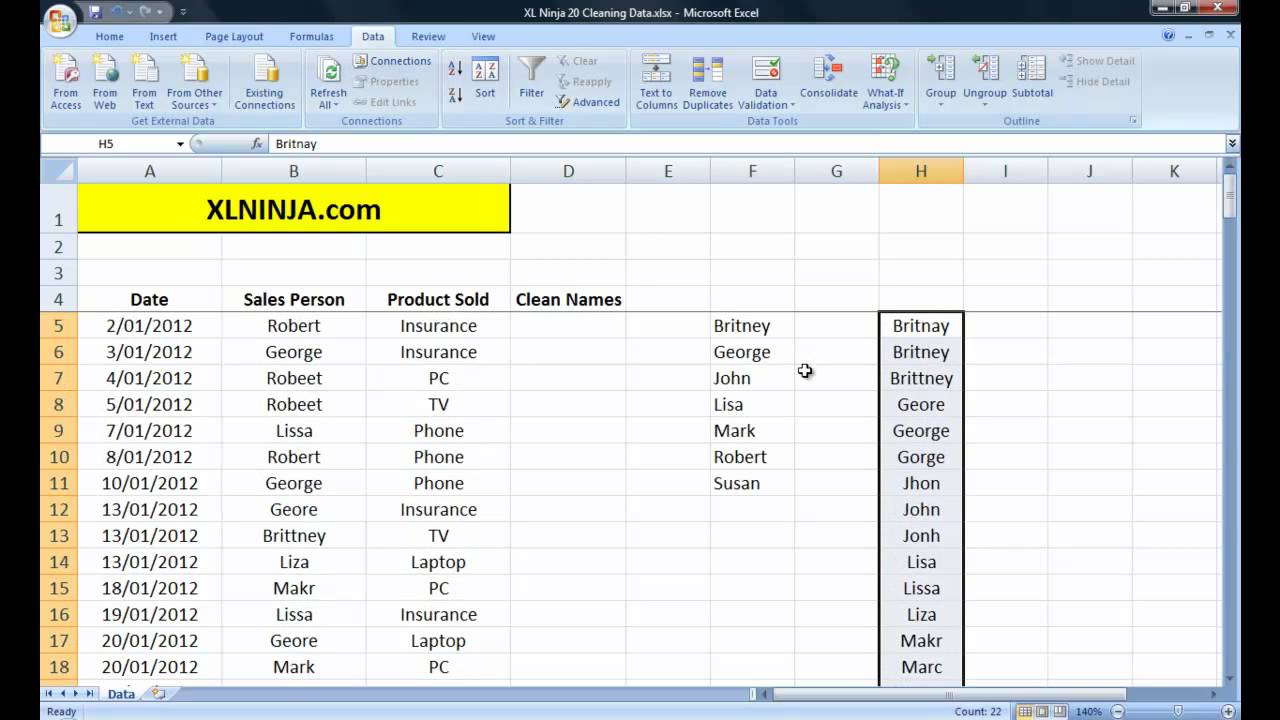Click the Connections button
This screenshot has width=1280, height=720.
click(x=392, y=61)
